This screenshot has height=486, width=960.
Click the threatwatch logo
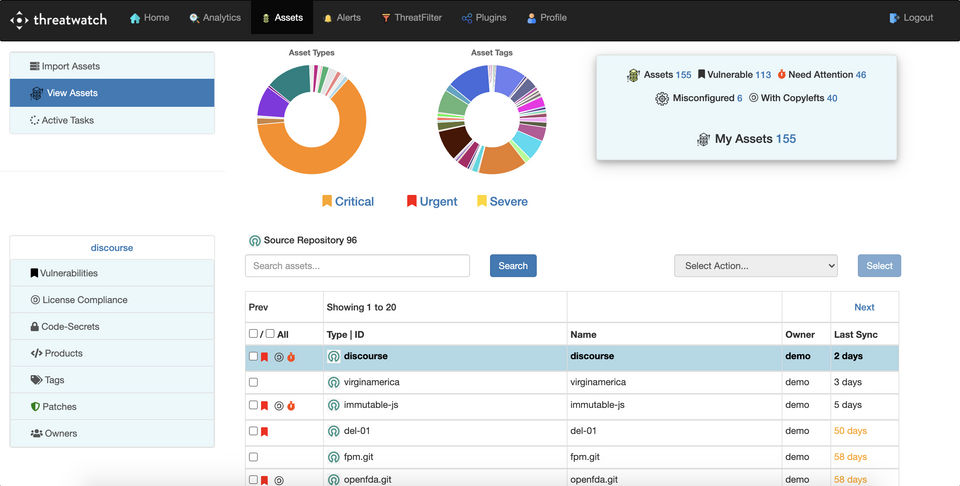click(59, 20)
